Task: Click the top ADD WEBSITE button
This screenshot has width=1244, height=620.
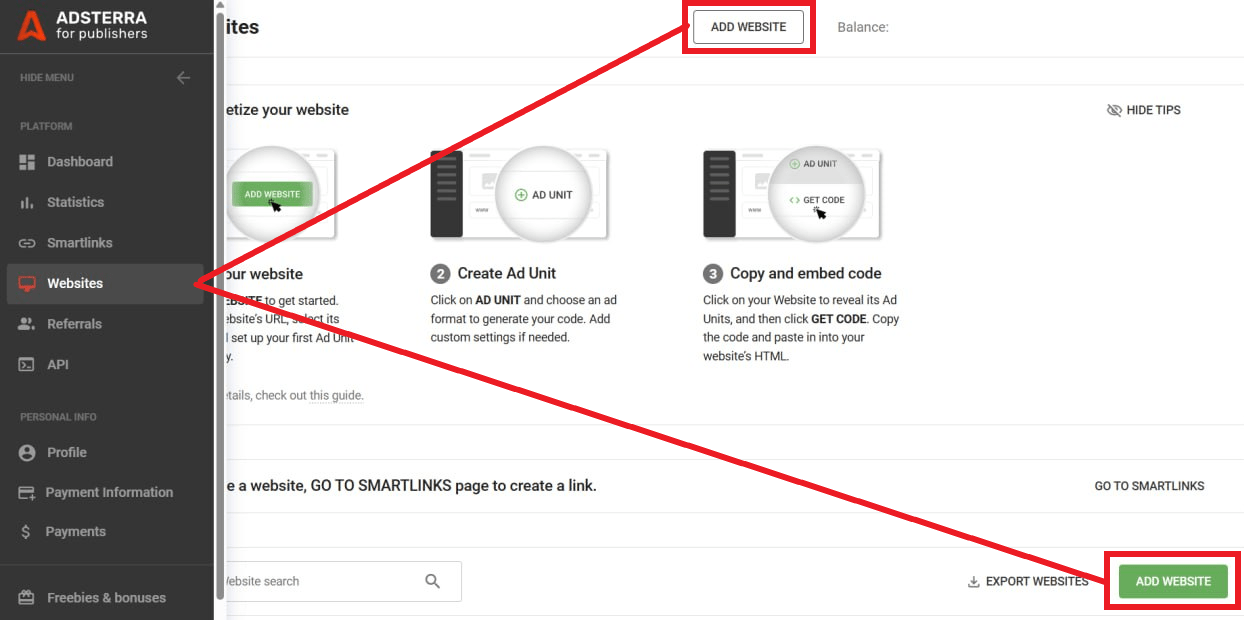Action: pyautogui.click(x=748, y=27)
